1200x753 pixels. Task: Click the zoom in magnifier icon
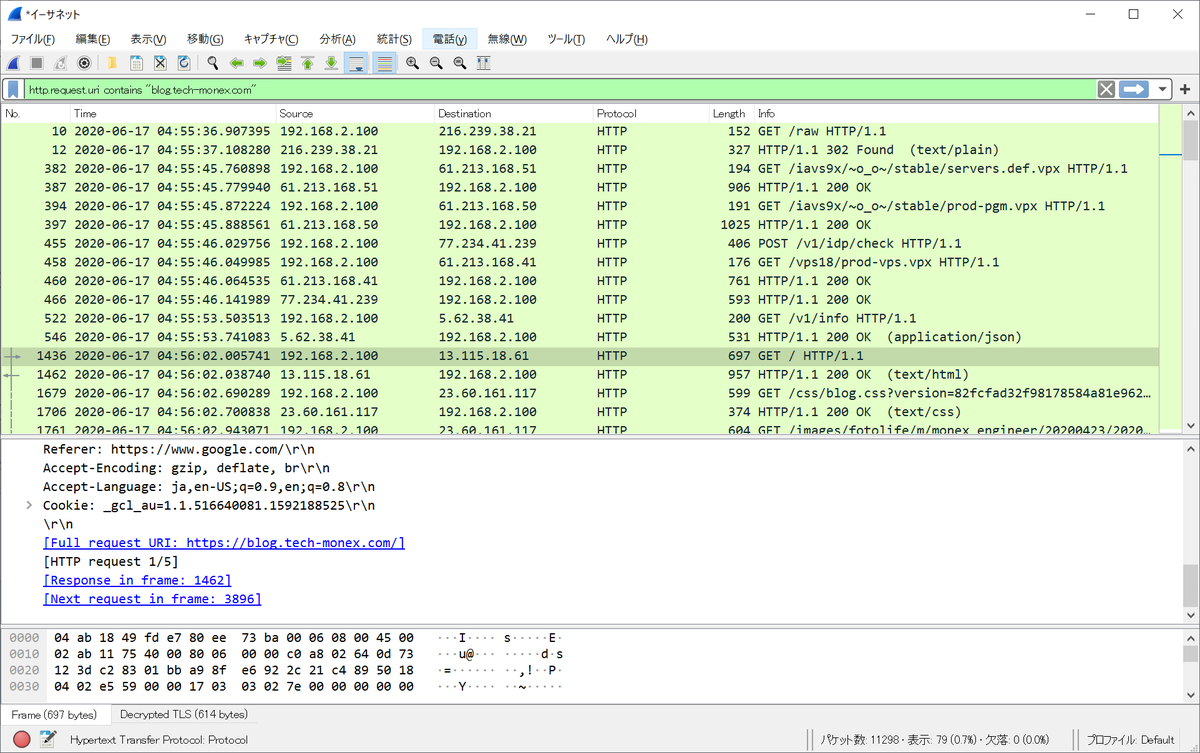(412, 63)
